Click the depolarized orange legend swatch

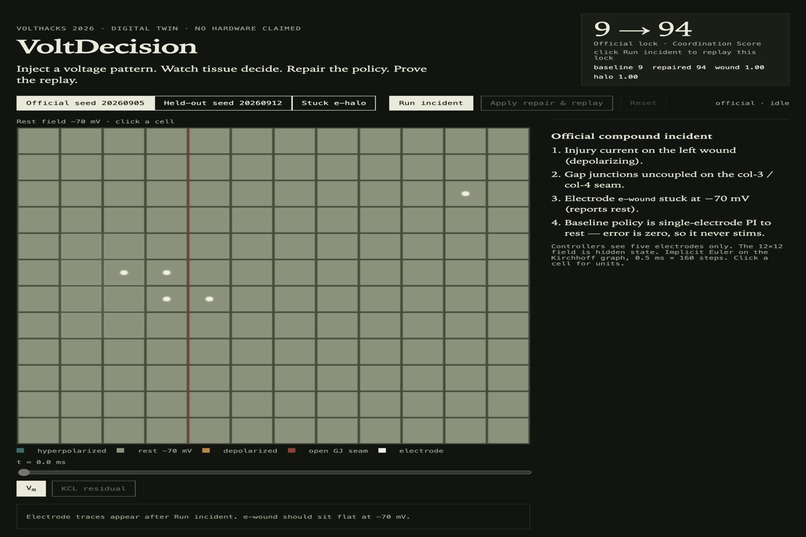206,451
